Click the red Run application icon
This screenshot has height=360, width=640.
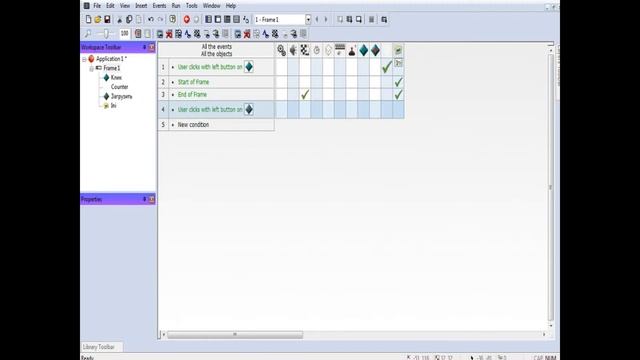pos(187,19)
